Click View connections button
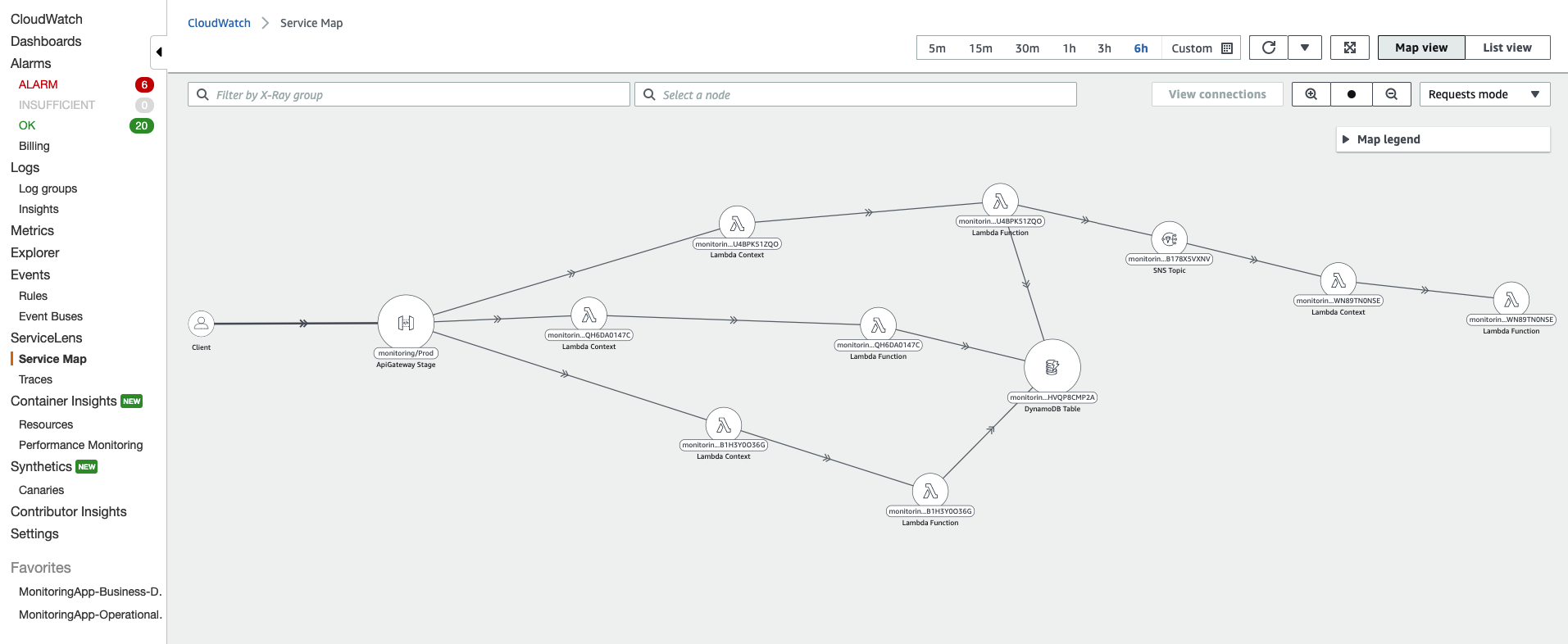Screen dimensions: 1568x644 (1217, 94)
